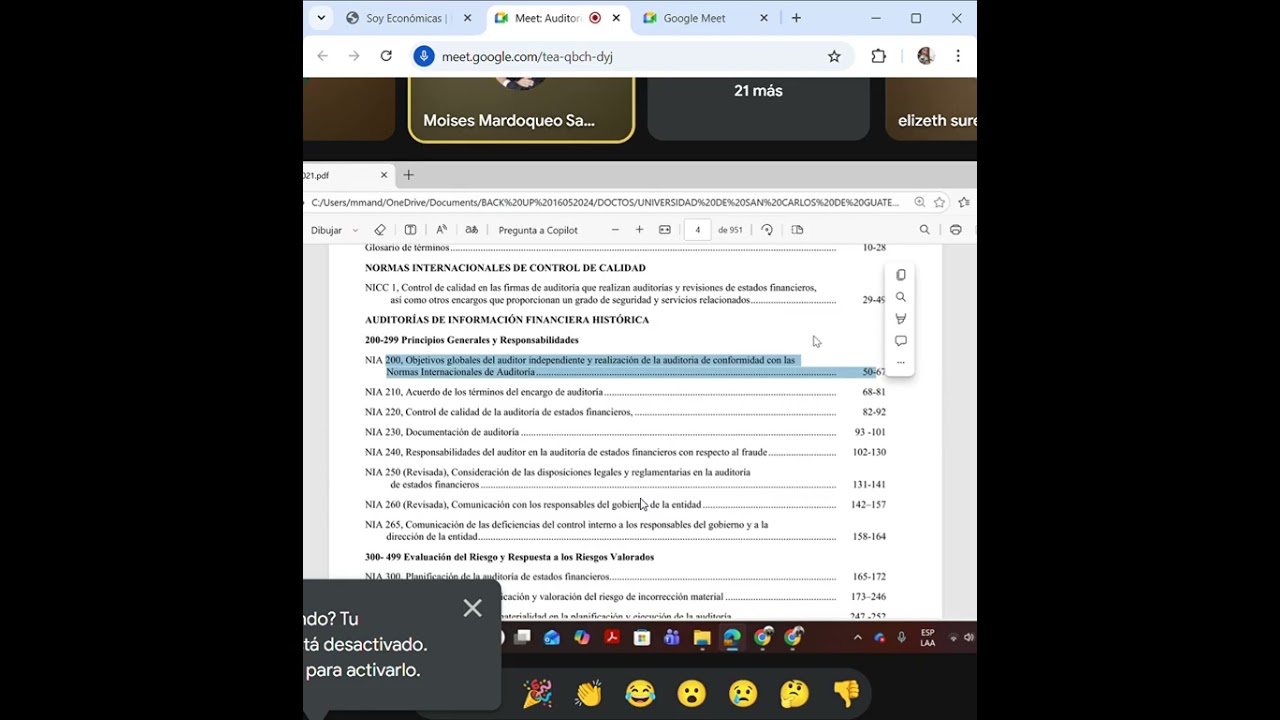Screen dimensions: 1280x720
Task: Send party popper emoji reaction
Action: pyautogui.click(x=538, y=693)
